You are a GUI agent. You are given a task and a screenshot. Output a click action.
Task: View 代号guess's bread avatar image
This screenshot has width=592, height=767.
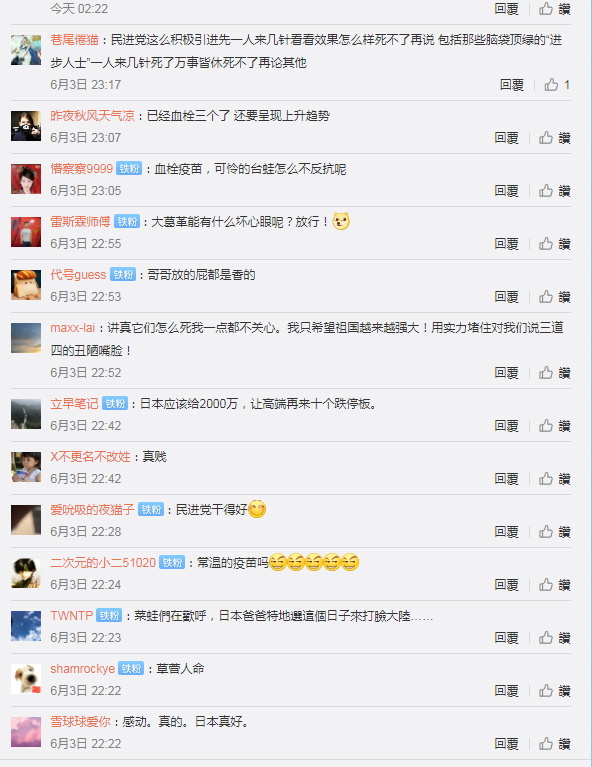click(26, 285)
